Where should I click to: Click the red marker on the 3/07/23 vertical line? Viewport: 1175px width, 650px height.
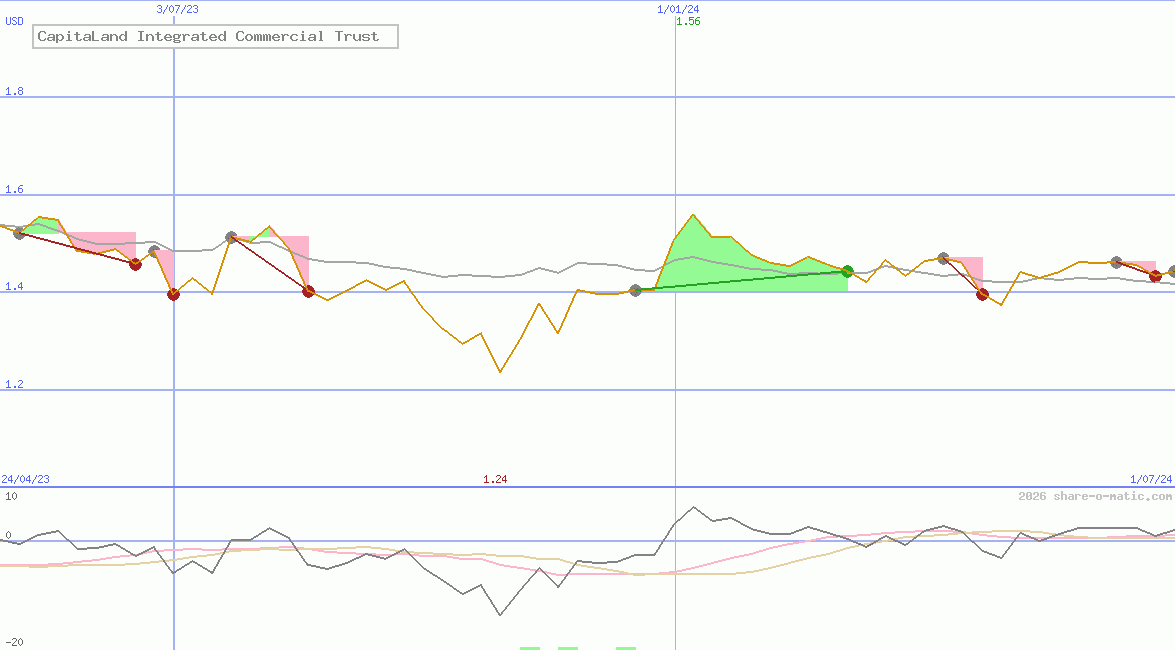click(x=173, y=294)
